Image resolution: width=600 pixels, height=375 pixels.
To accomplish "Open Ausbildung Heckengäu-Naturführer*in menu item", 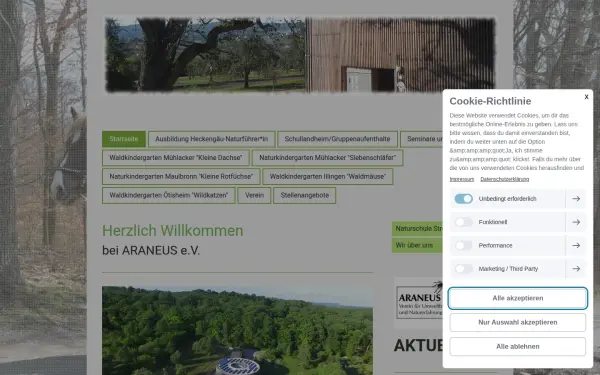I will 212,139.
